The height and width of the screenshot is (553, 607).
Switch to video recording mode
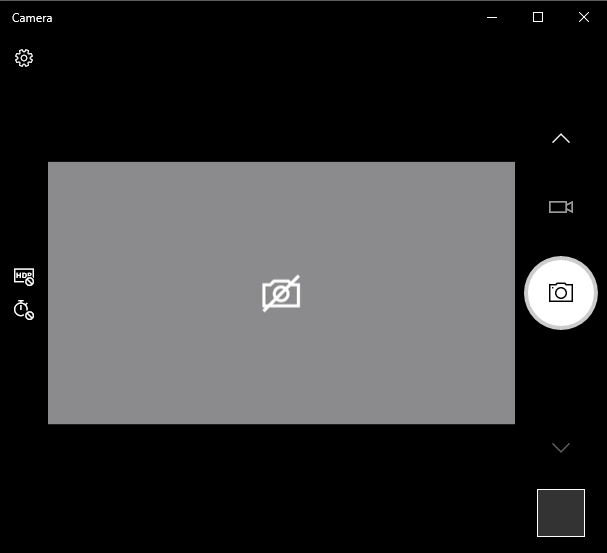pos(560,207)
